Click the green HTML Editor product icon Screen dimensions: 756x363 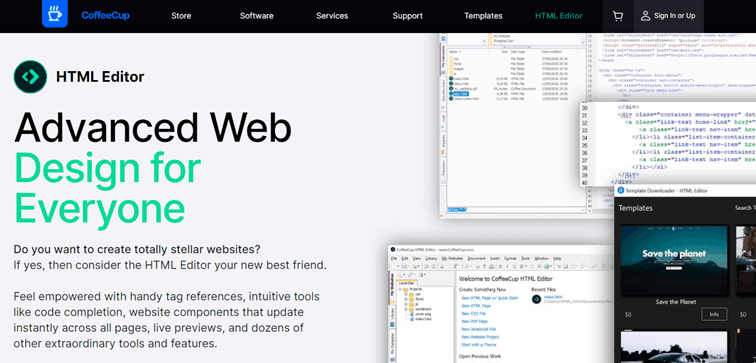30,77
